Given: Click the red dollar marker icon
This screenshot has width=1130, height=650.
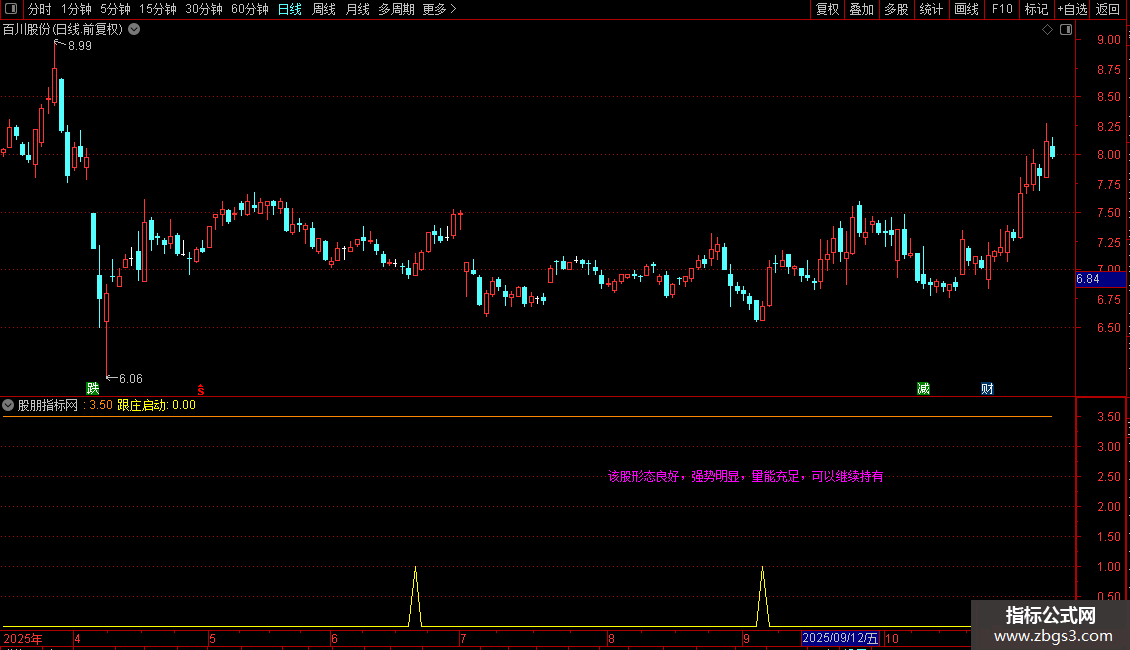Looking at the screenshot, I should point(201,390).
